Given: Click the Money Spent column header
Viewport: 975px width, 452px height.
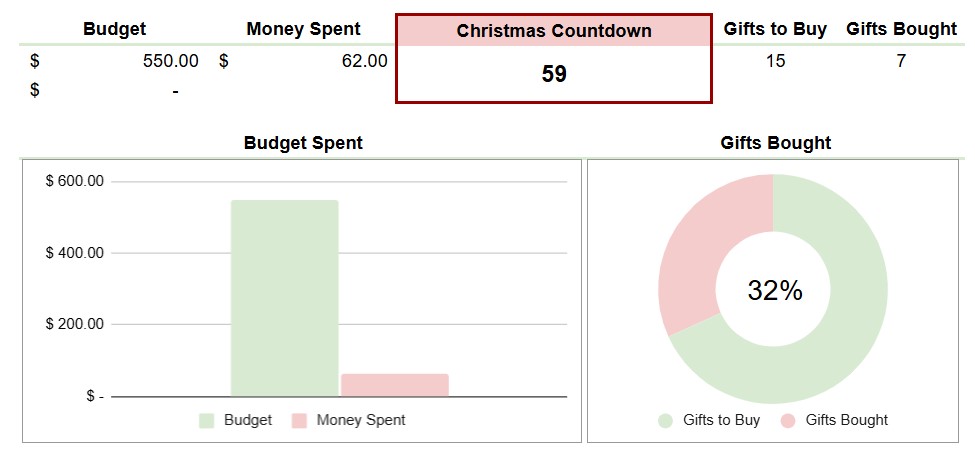Looking at the screenshot, I should tap(303, 29).
